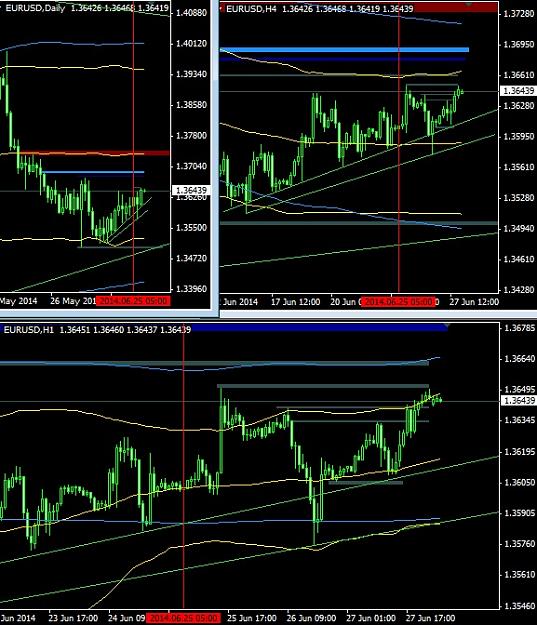Click 25 Jun 17:00 on H1 time axis
Viewport: 537px width, 625px height.
[252, 618]
